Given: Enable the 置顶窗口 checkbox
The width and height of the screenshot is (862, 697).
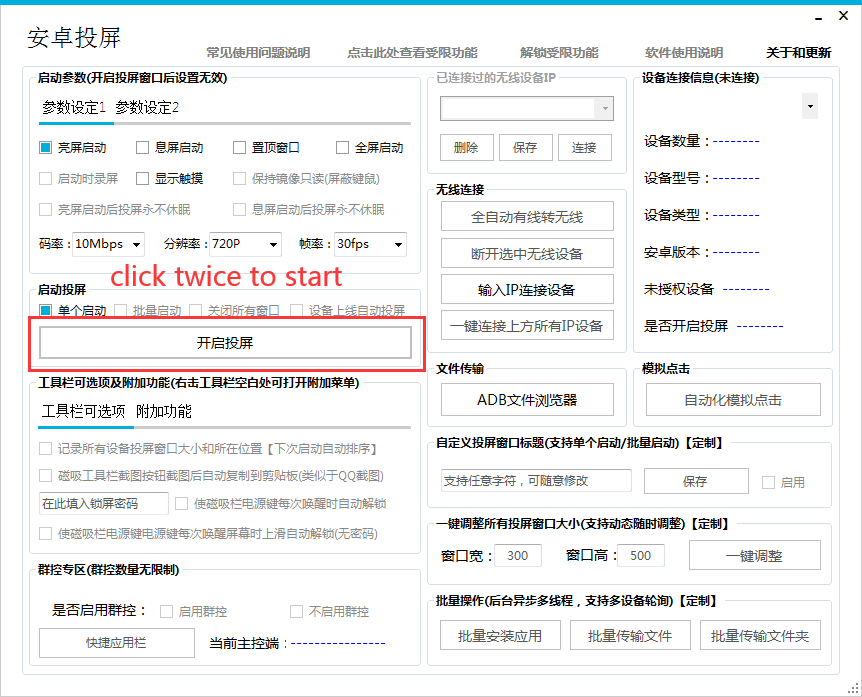Looking at the screenshot, I should [x=240, y=148].
